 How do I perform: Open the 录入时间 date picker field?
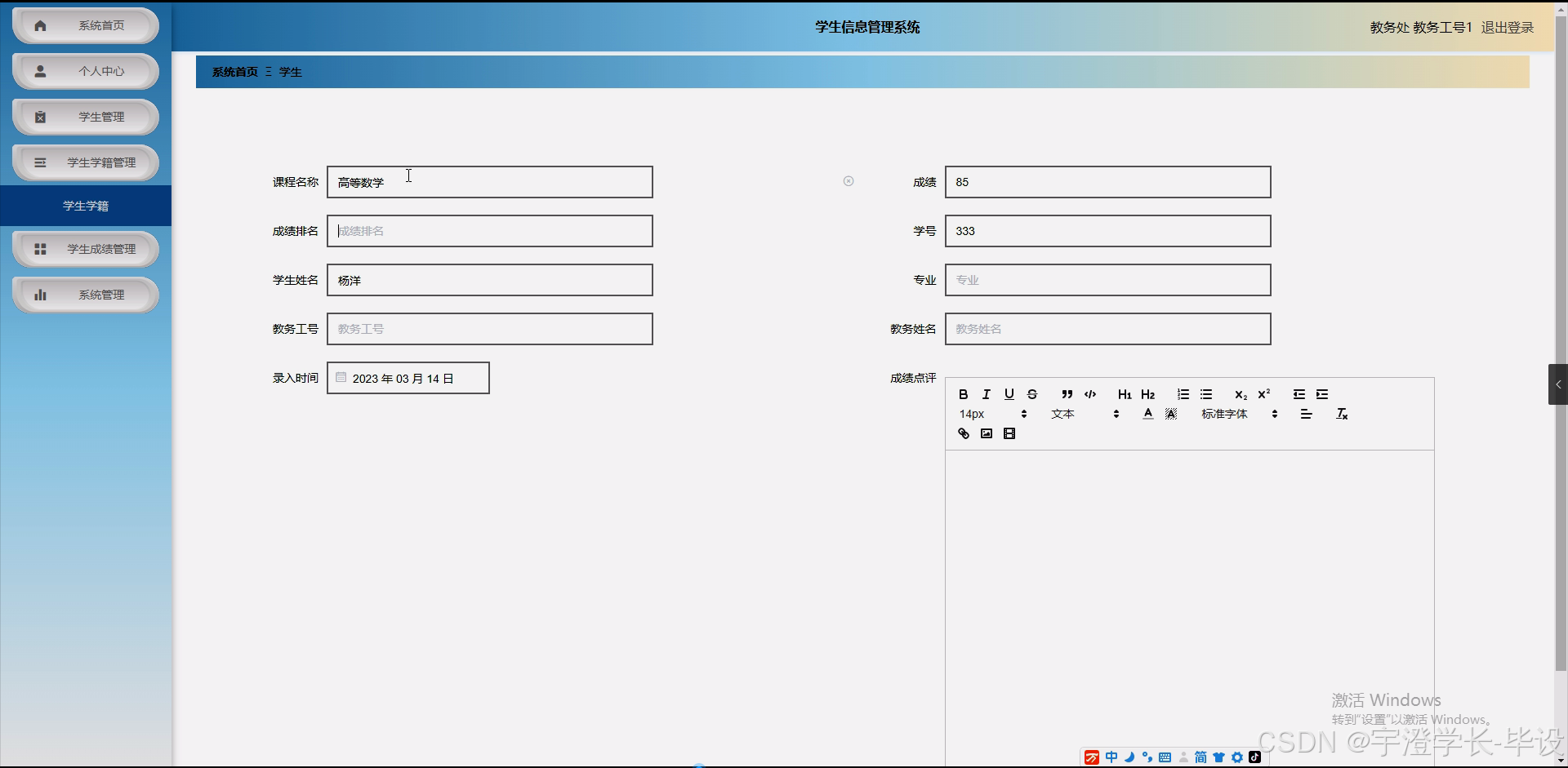(408, 377)
